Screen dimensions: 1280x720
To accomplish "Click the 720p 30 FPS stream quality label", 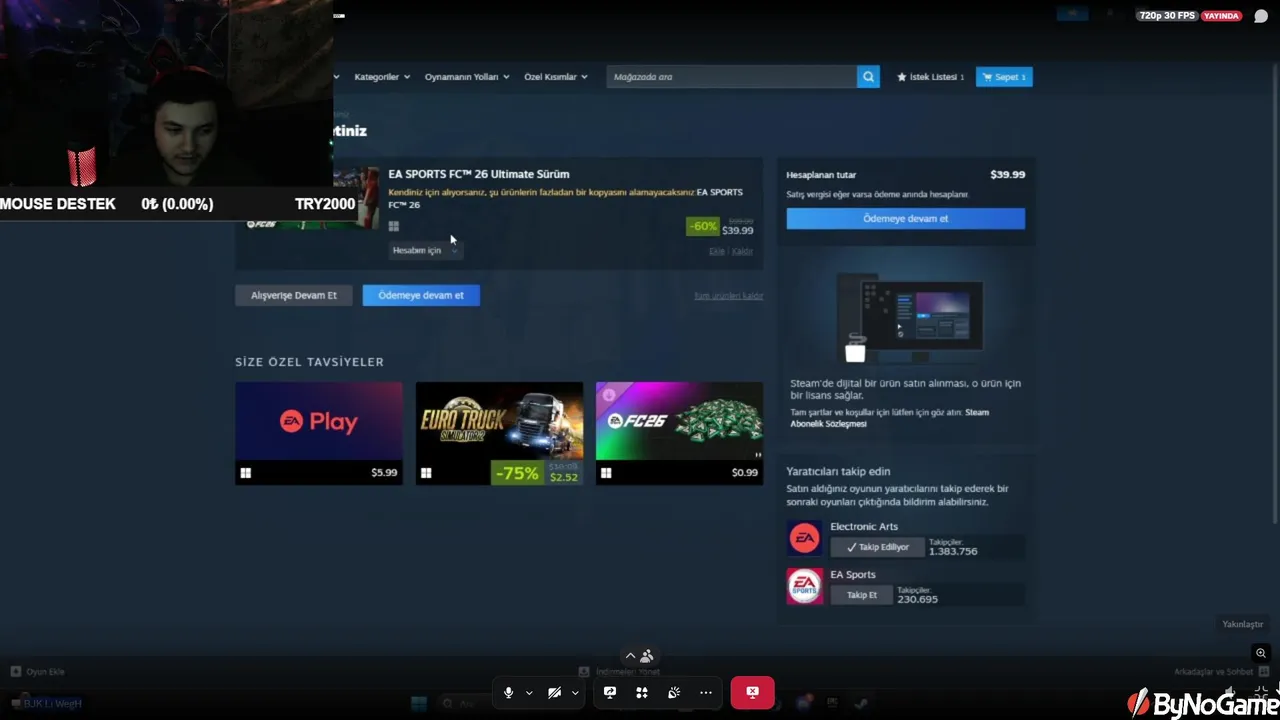I will point(1166,16).
